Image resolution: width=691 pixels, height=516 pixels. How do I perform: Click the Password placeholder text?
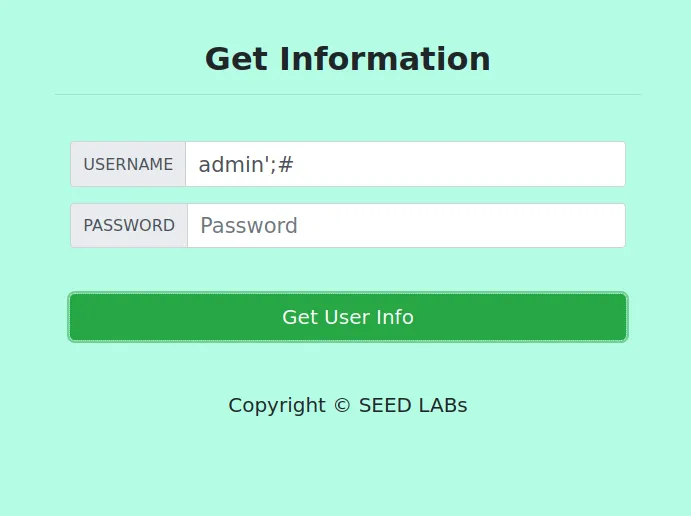coord(249,226)
